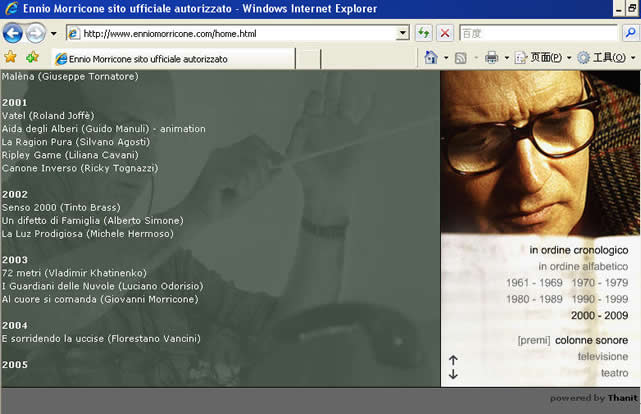Open the 1961 - 1969 decade link
The width and height of the screenshot is (641, 414).
tap(534, 283)
